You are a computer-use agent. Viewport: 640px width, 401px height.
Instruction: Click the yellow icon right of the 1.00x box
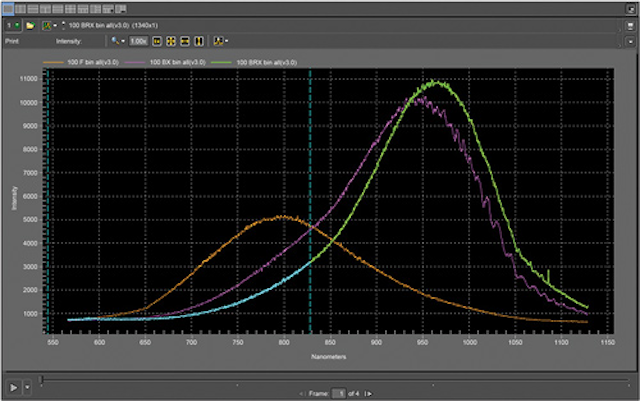pos(157,41)
